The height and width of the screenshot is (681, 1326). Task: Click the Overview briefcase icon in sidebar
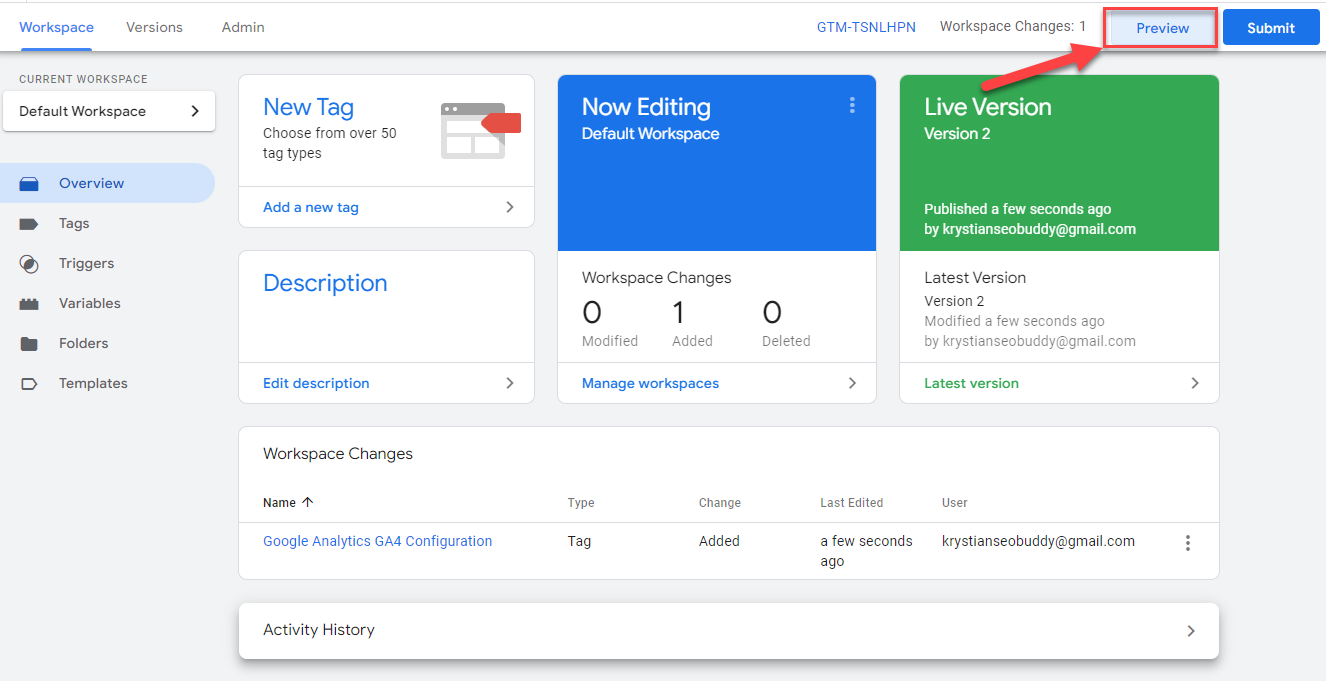(29, 184)
